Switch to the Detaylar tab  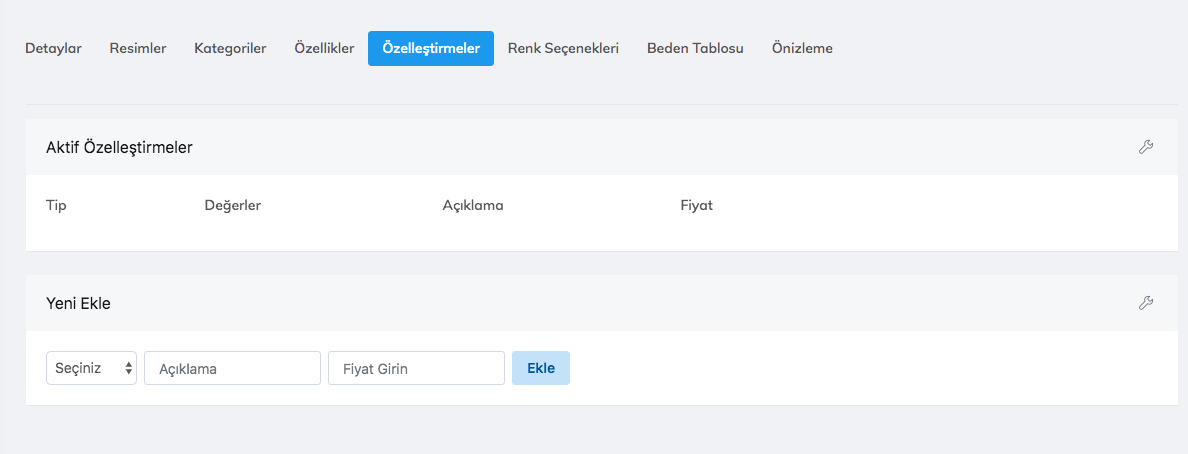[53, 48]
